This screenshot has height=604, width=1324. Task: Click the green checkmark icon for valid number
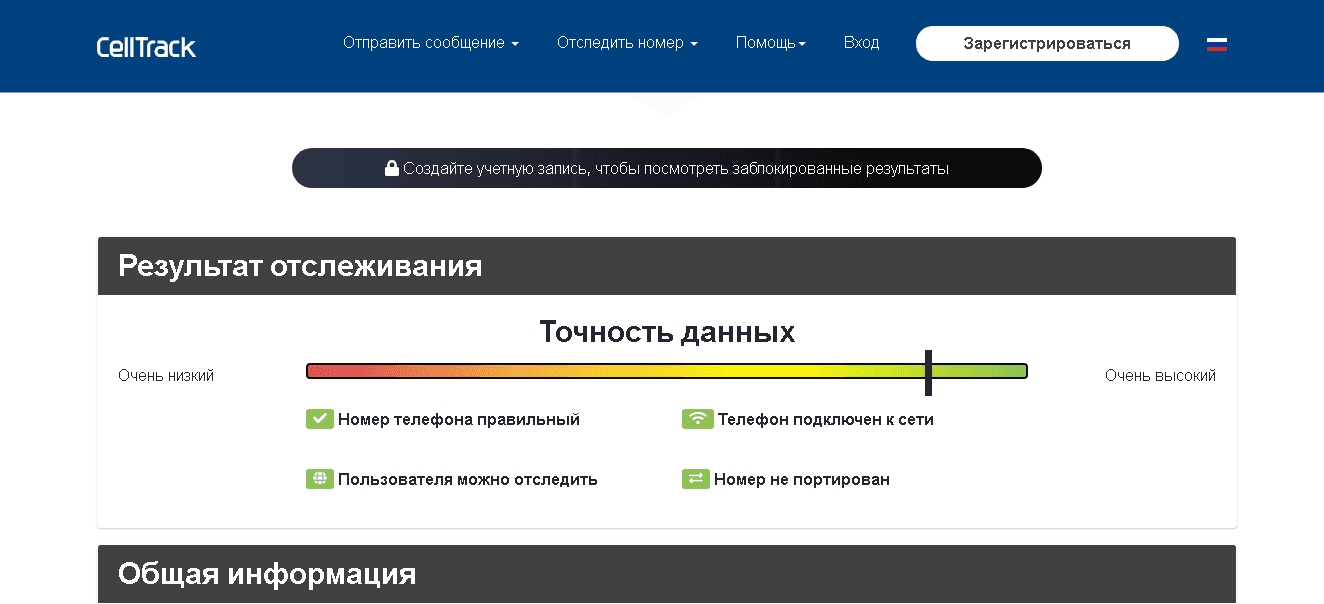(319, 419)
